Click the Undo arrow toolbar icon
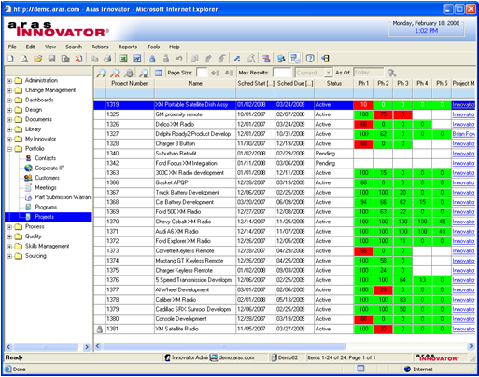The image size is (479, 377). 179,59
